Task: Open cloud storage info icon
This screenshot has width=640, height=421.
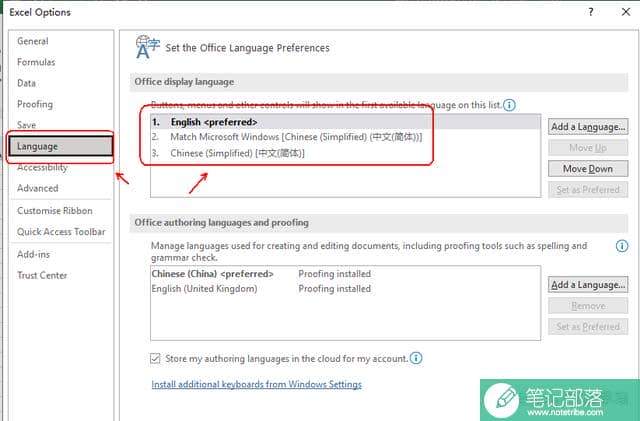Action: coord(416,358)
